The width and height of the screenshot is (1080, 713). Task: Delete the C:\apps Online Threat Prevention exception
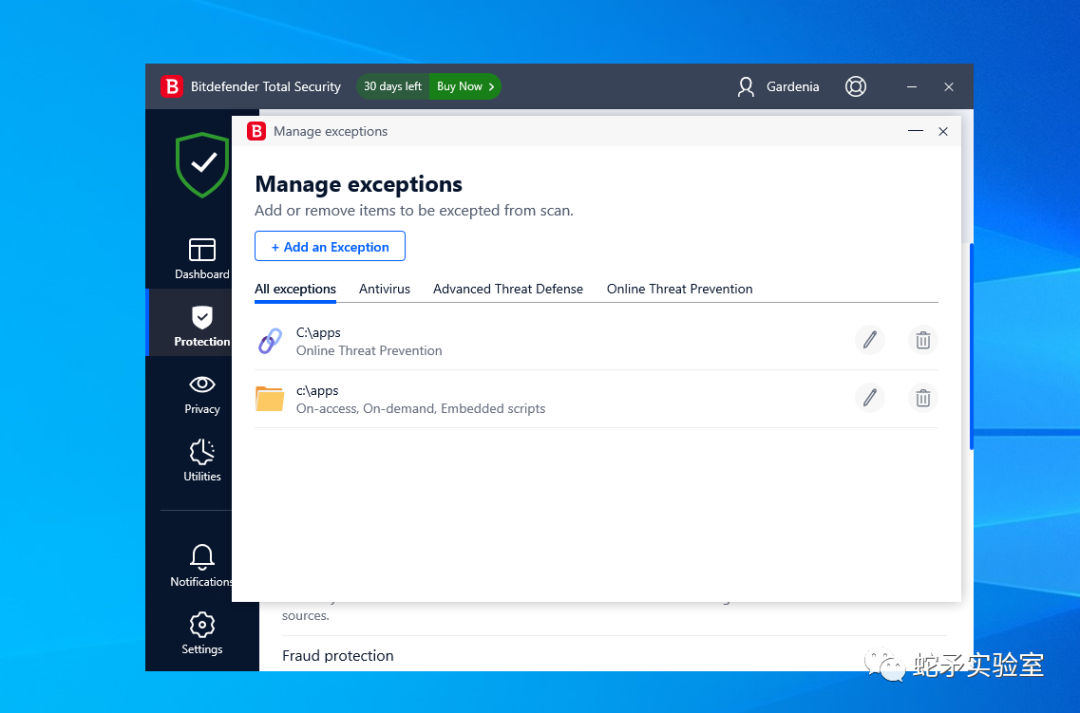click(x=923, y=340)
